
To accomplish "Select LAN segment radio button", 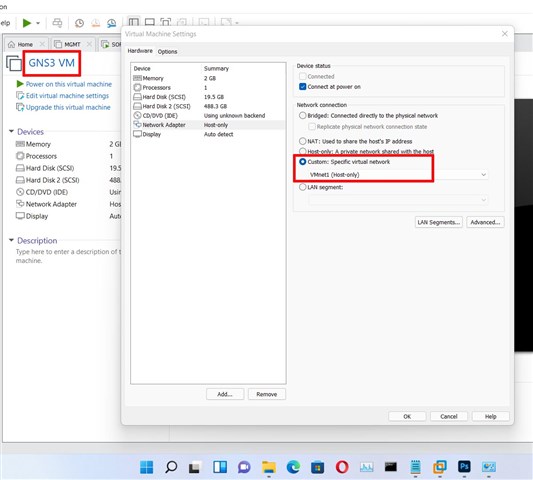I will (x=303, y=187).
